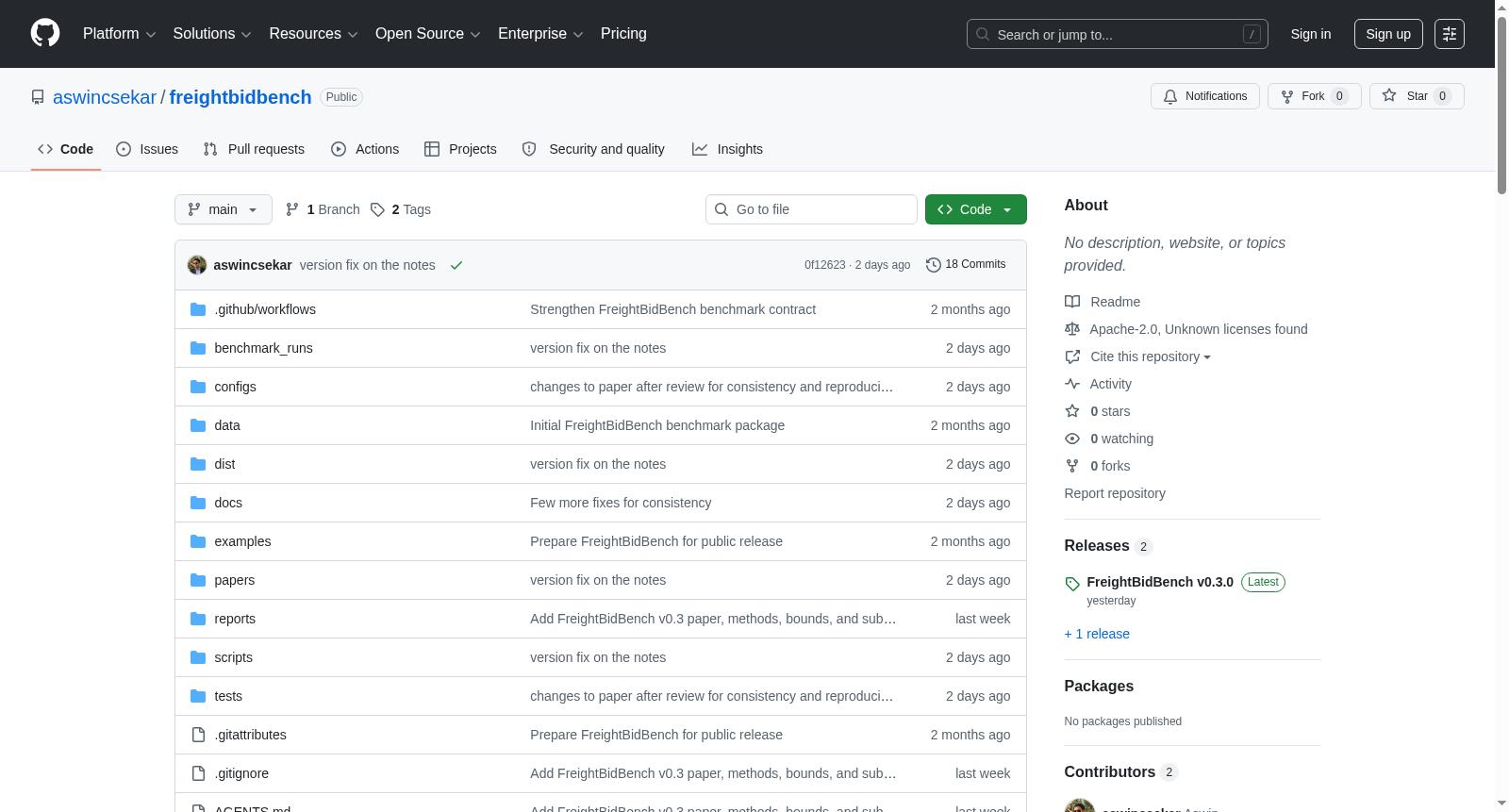Switch to the Insights tab

727,149
